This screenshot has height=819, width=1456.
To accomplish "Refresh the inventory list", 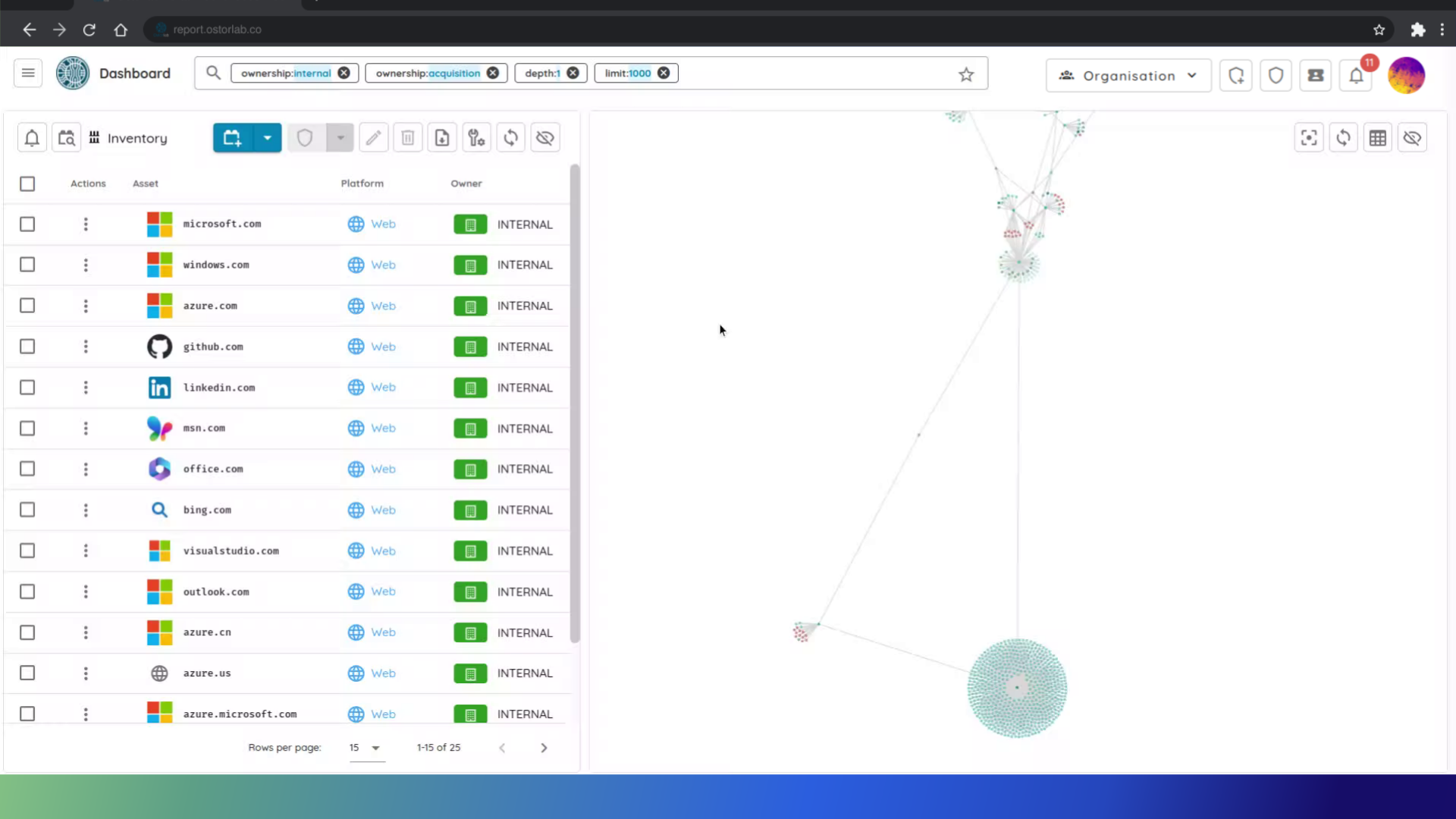I will pos(511,138).
